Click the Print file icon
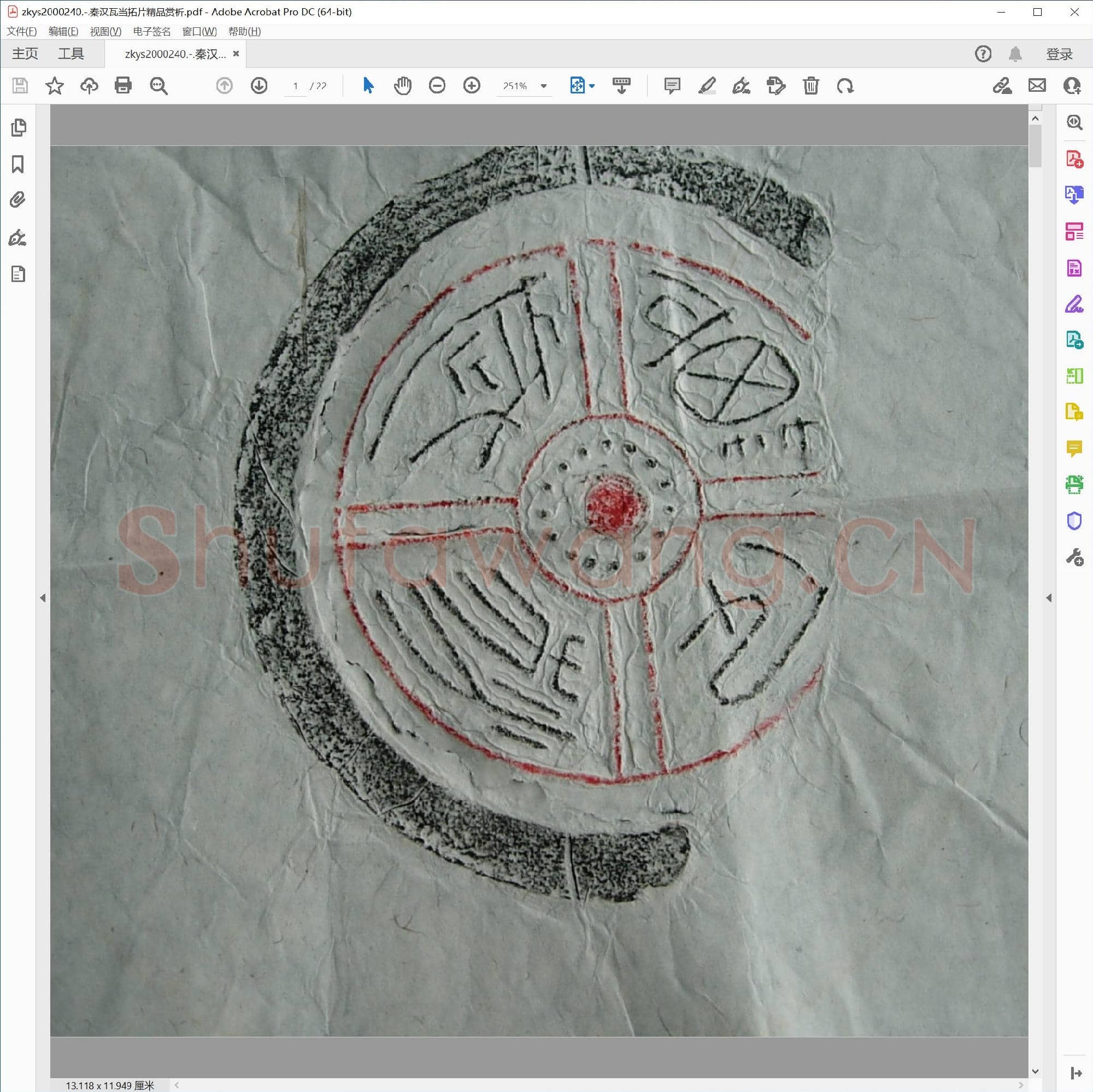 (x=123, y=85)
